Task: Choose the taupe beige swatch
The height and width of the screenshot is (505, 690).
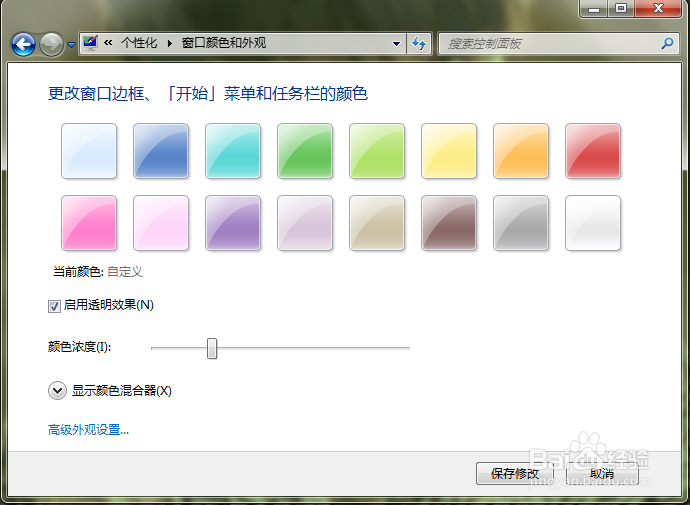Action: 377,223
